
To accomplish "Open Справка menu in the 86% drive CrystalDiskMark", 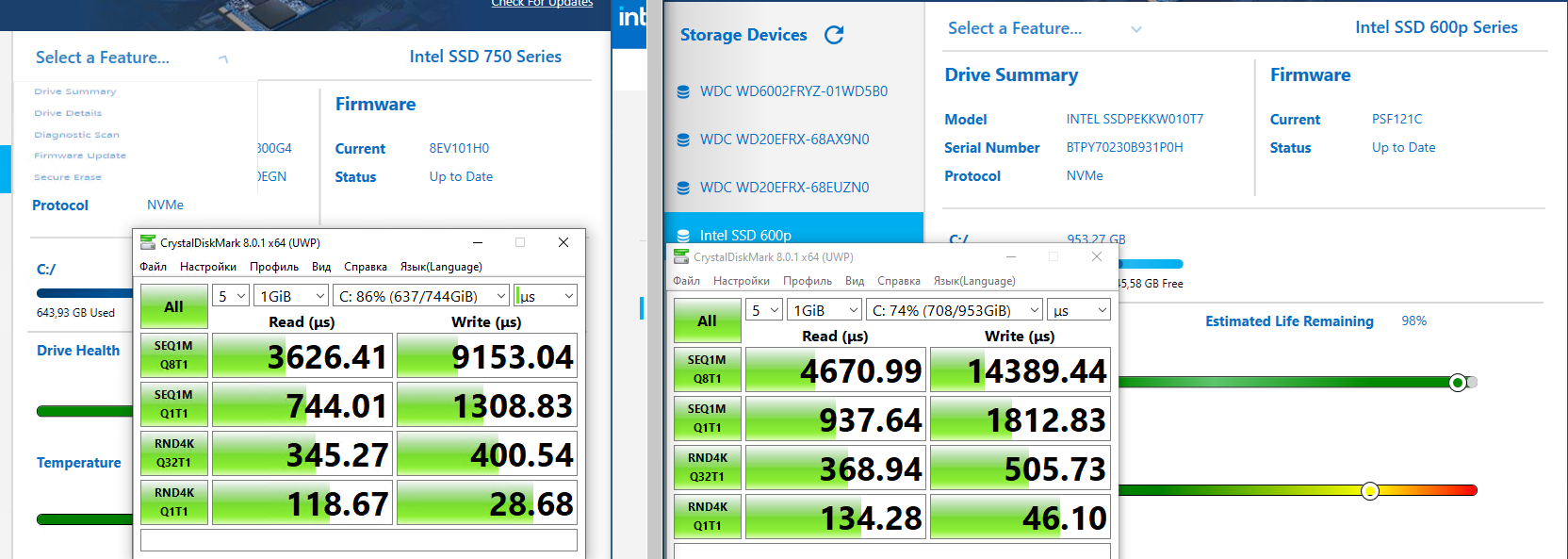I will [x=366, y=267].
